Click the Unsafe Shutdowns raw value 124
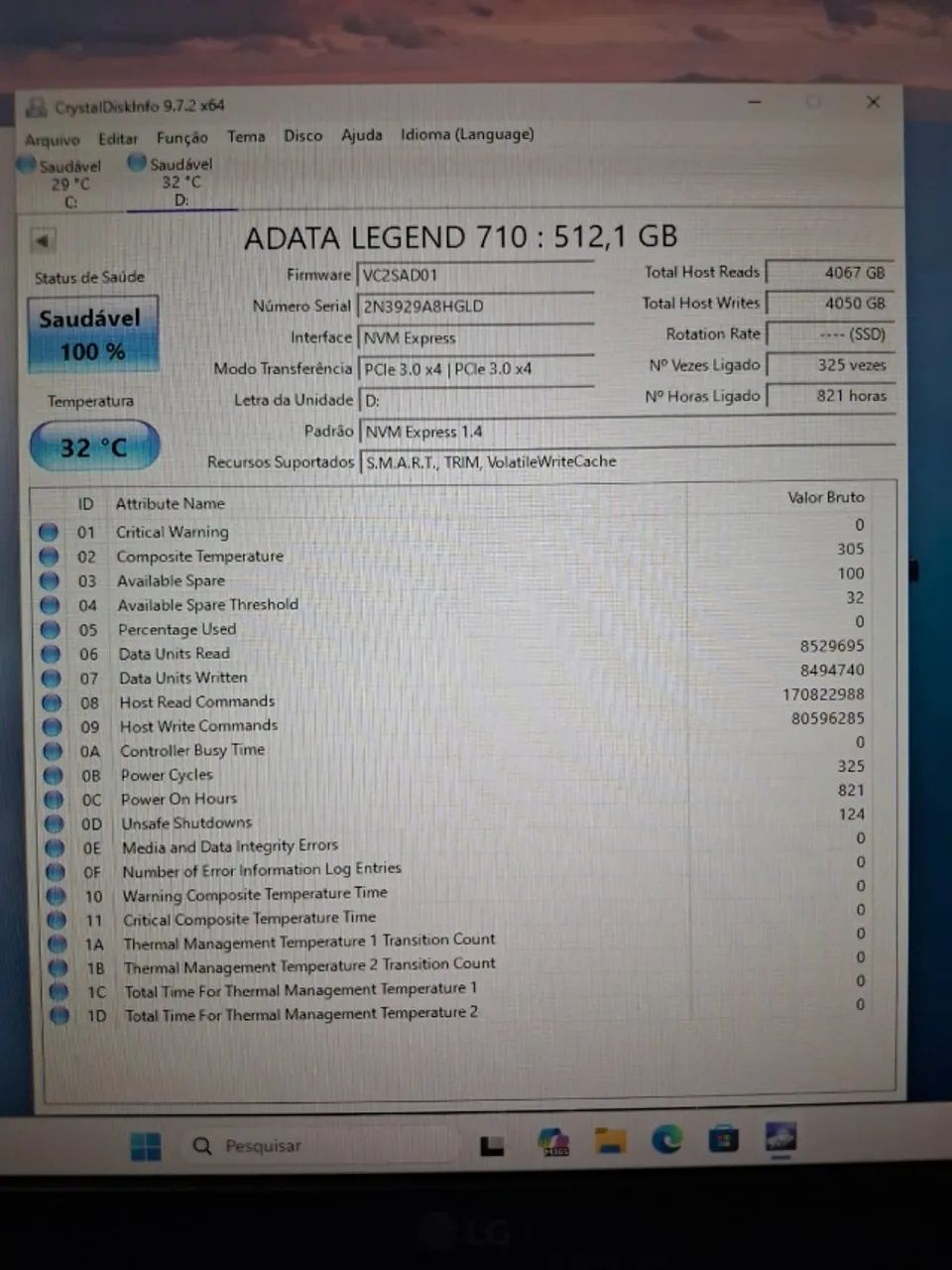Viewport: 952px width, 1270px height. coord(852,815)
